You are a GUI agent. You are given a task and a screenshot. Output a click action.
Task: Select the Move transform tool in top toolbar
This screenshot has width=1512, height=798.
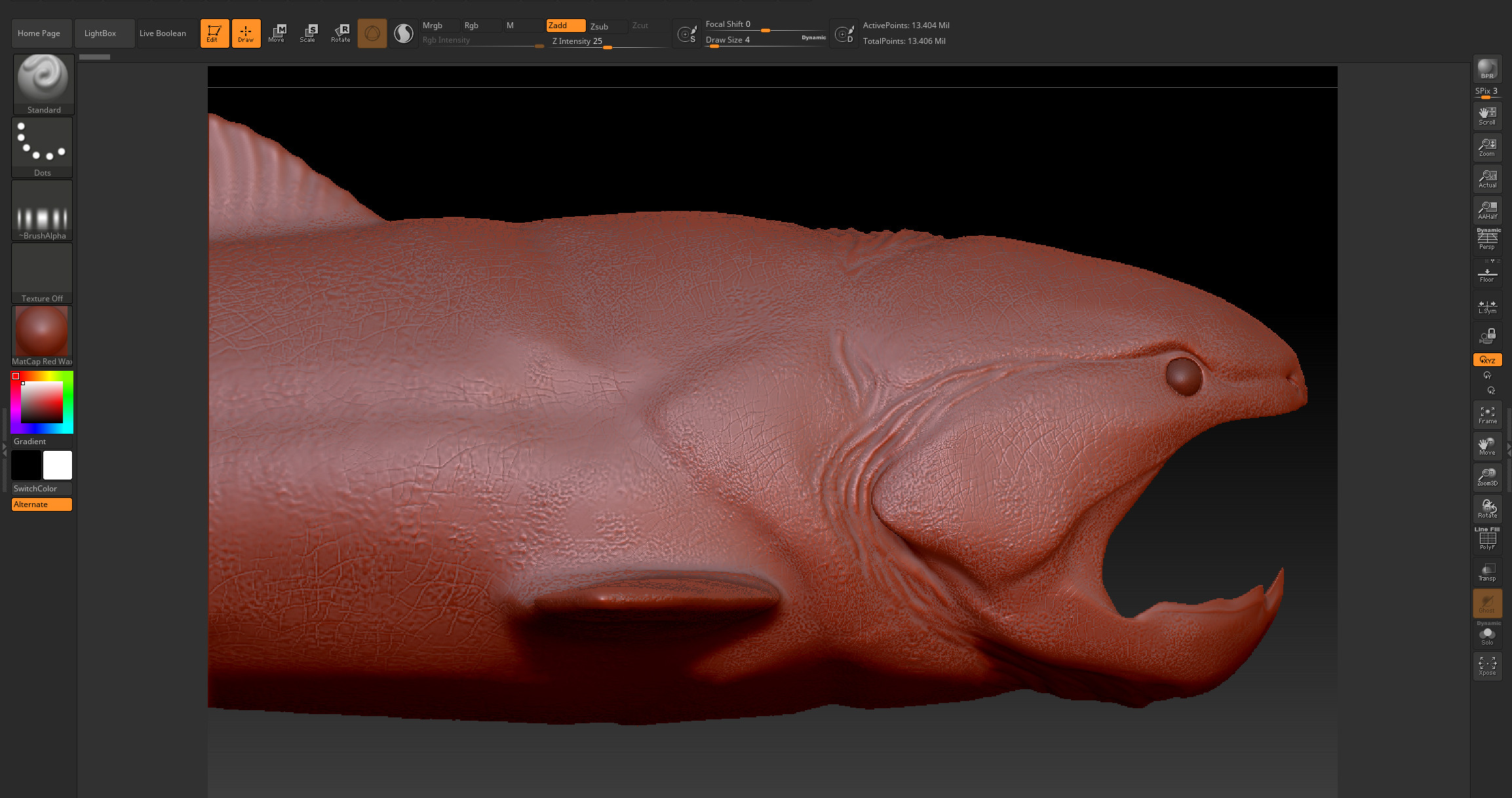coord(277,33)
